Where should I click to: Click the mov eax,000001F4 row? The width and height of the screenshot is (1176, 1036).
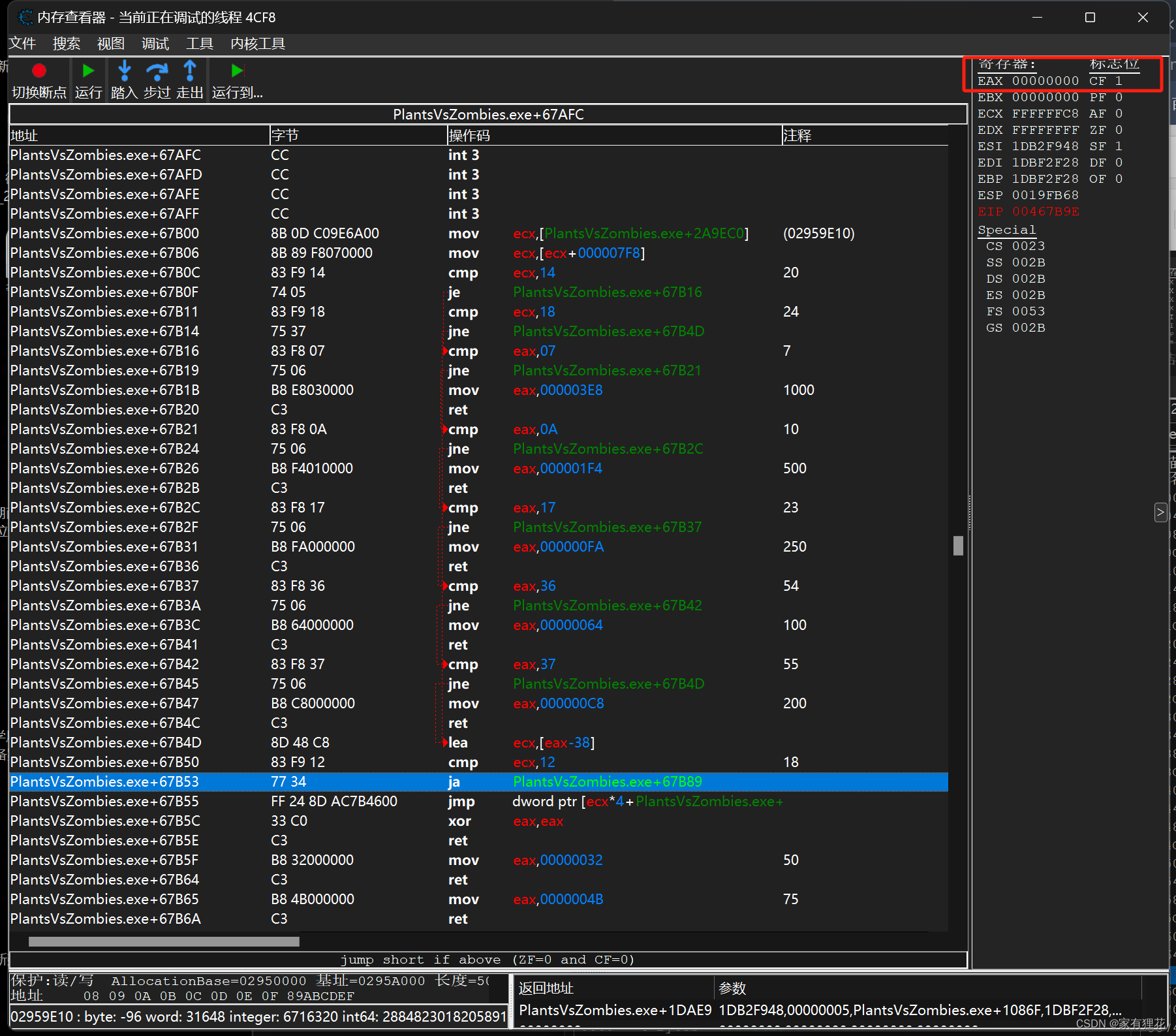coord(478,468)
